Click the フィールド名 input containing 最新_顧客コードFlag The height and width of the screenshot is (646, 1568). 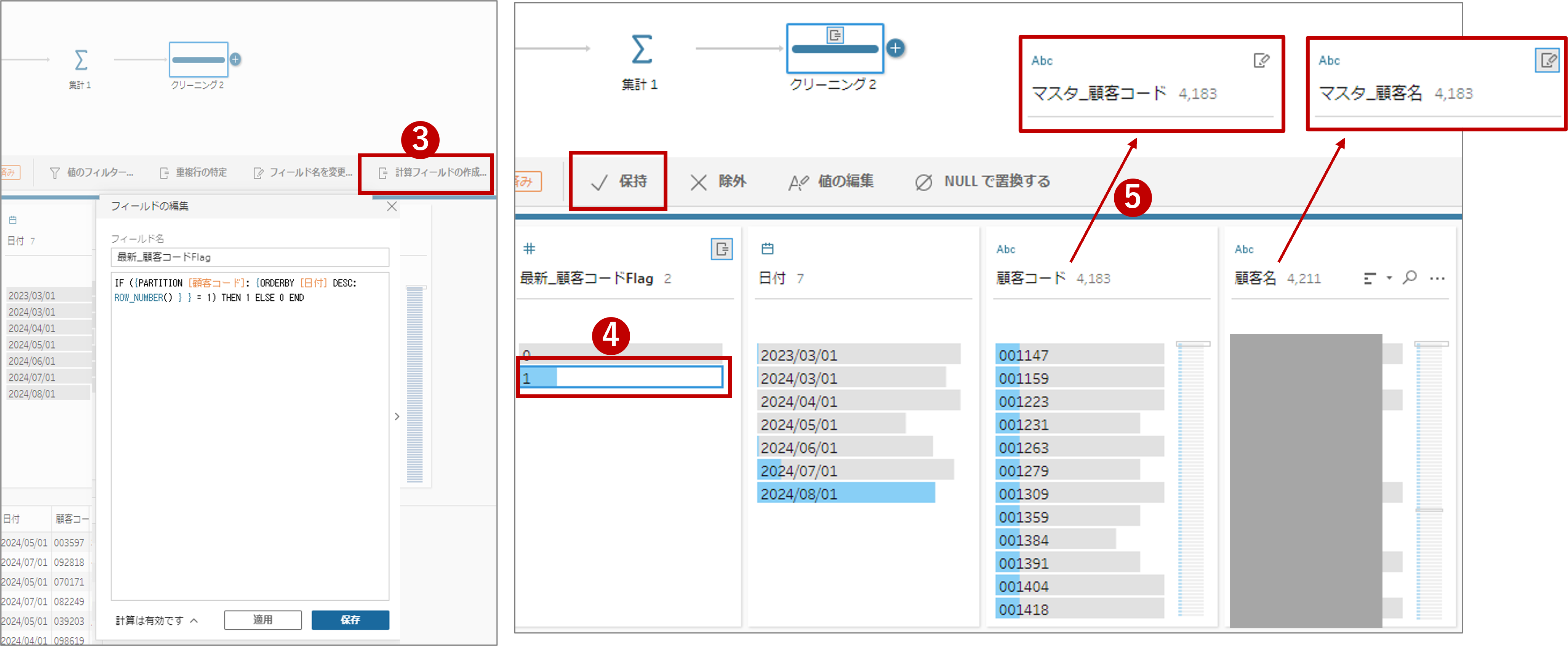pos(250,257)
